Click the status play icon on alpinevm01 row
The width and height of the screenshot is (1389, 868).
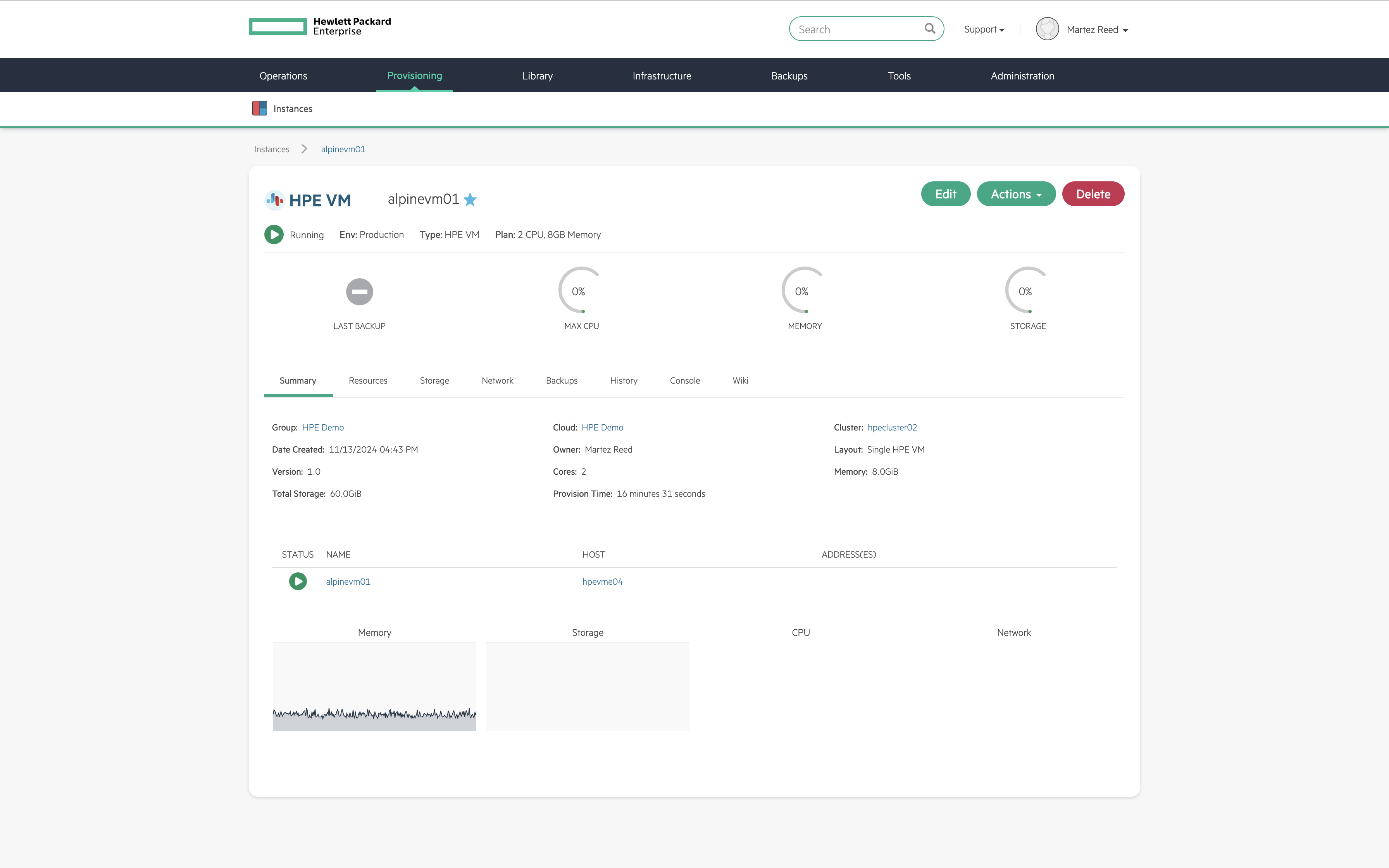(x=298, y=581)
